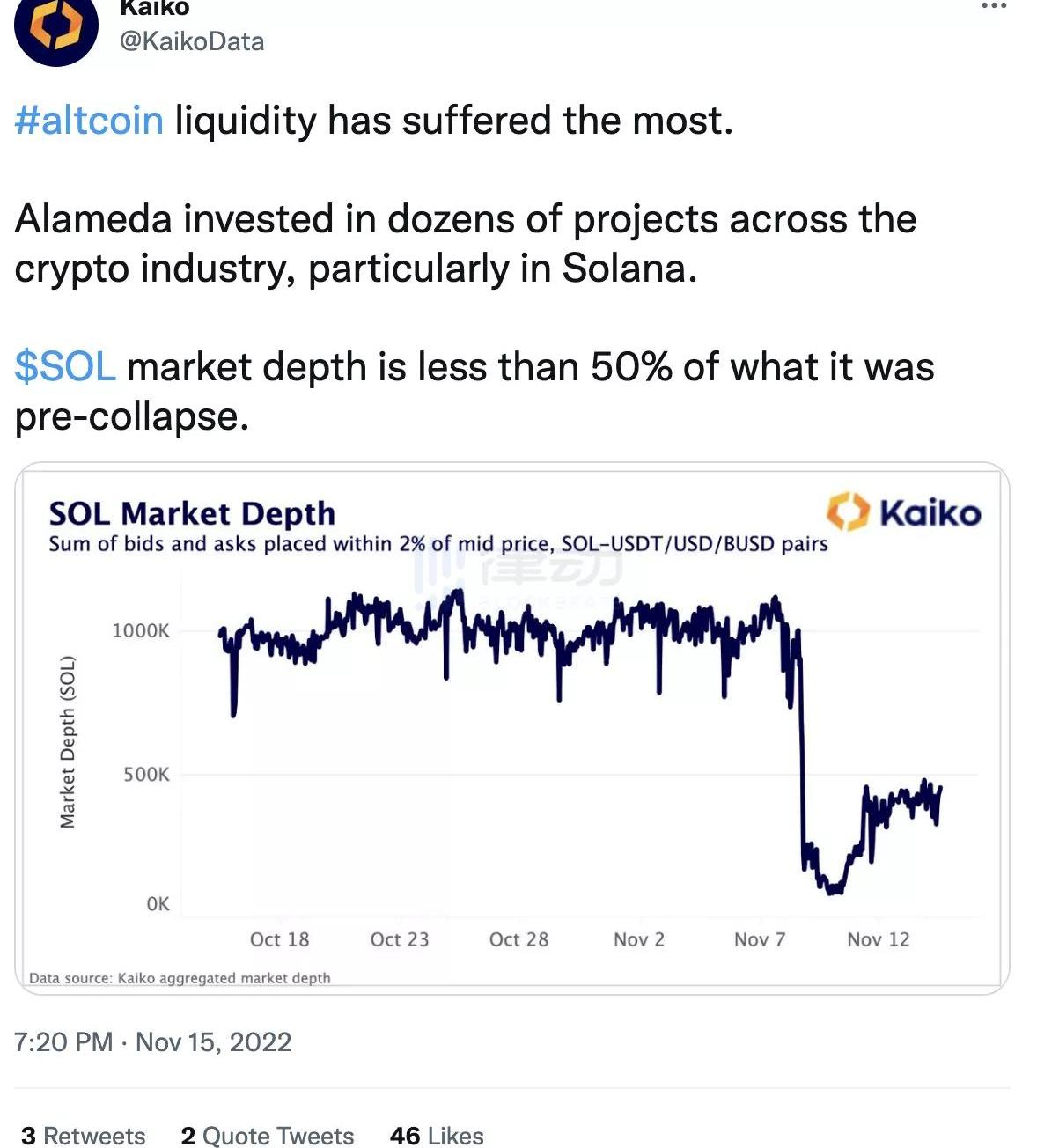Click the 1000K y-axis label
Viewport: 1037px width, 1148px height.
click(141, 630)
